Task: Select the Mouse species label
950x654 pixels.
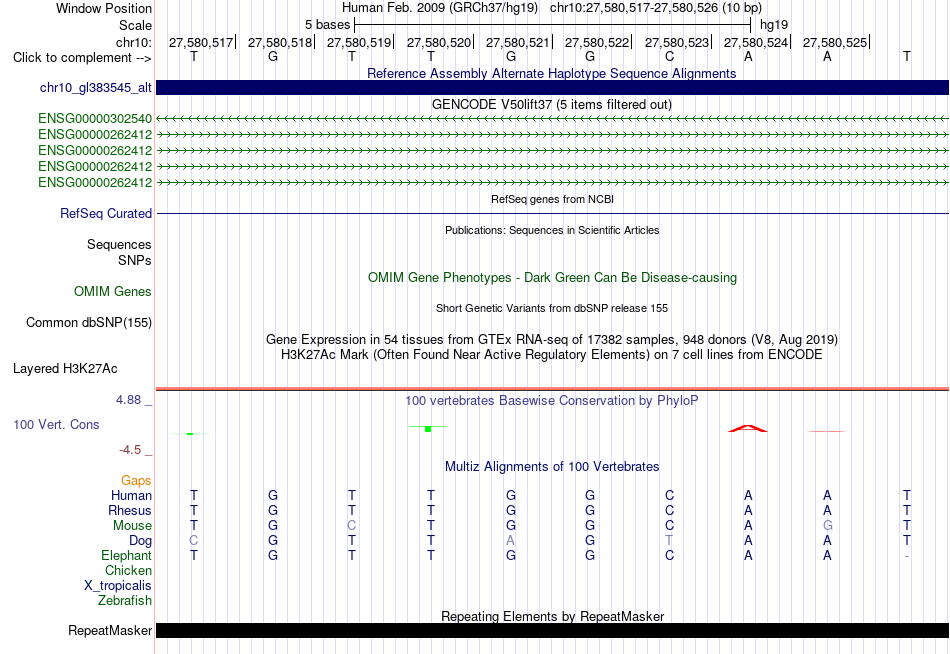Action: tap(132, 526)
